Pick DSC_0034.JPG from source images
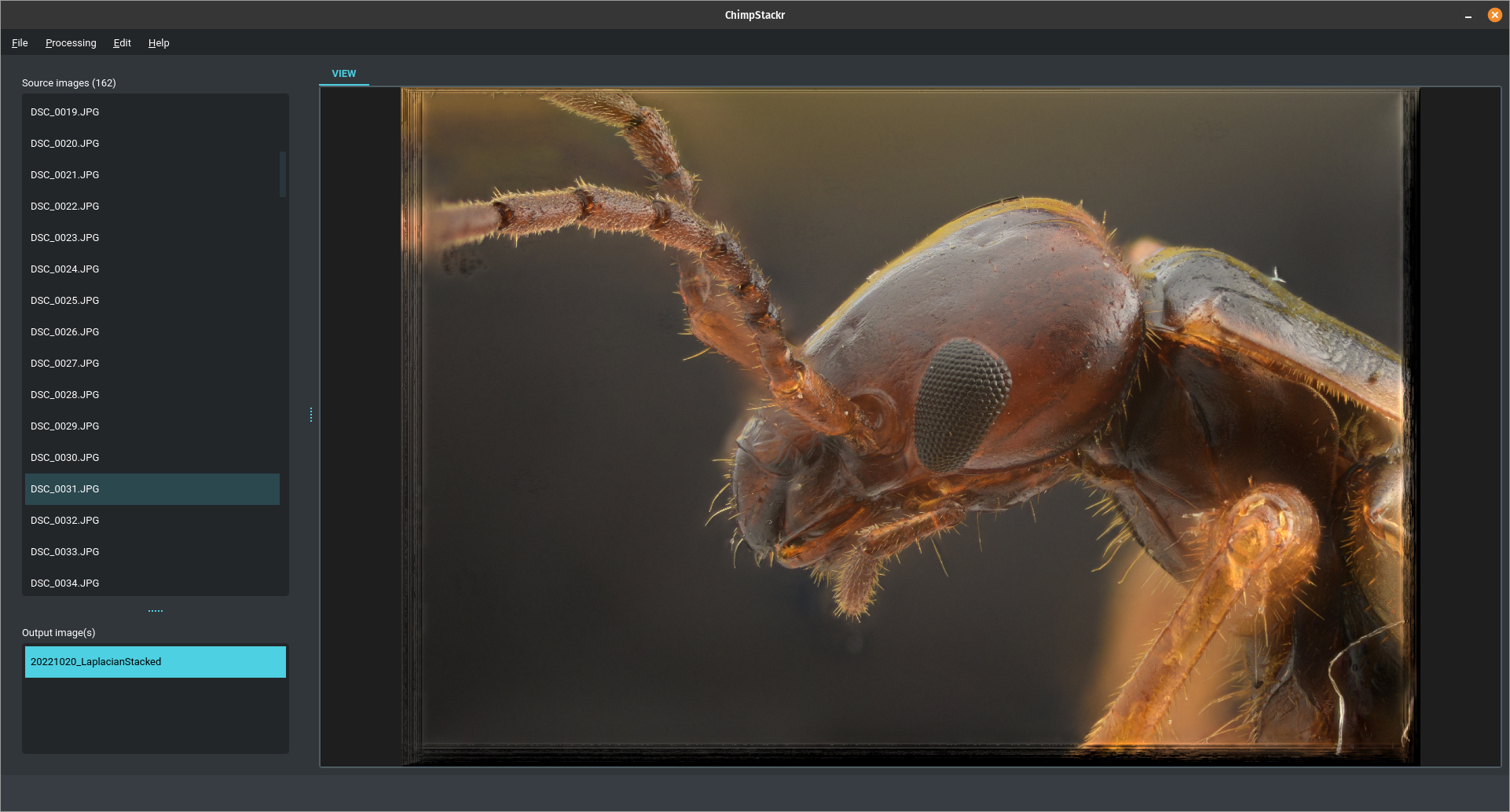This screenshot has width=1510, height=812. click(x=65, y=583)
